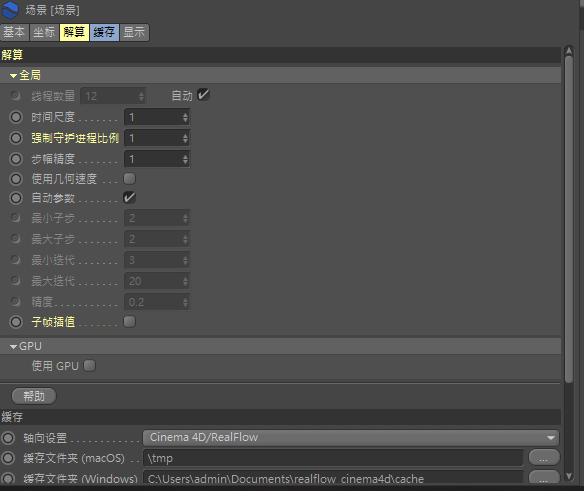
Task: Switch to the 坐标 tab
Action: pyautogui.click(x=44, y=32)
